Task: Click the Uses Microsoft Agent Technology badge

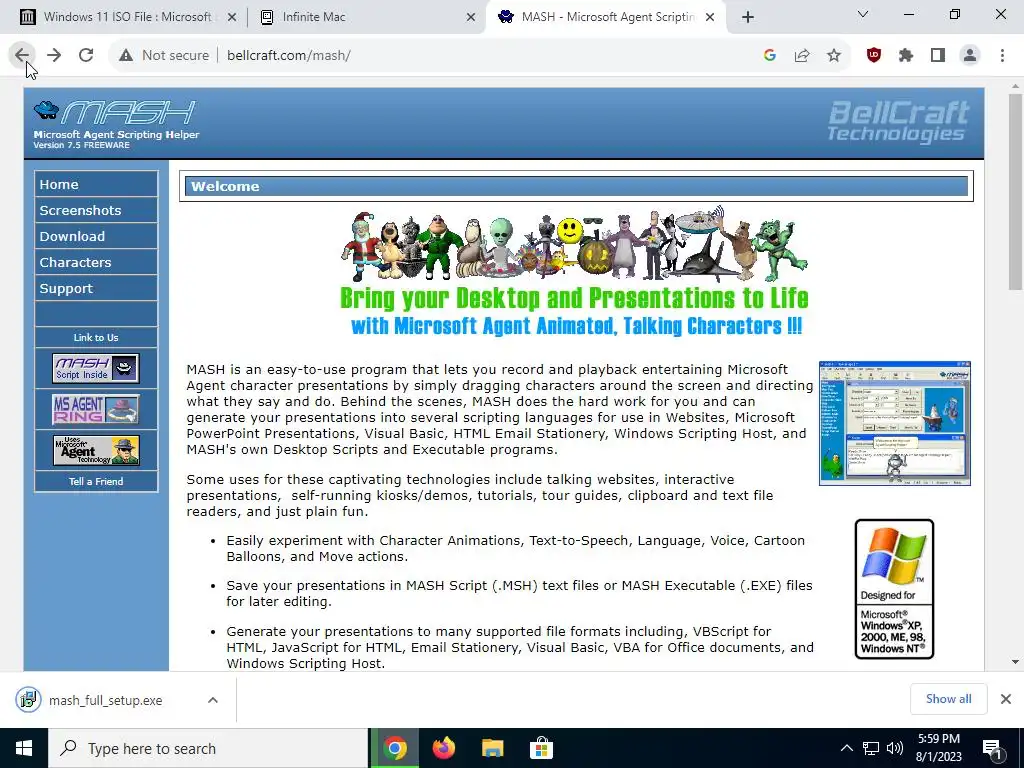Action: [96, 451]
